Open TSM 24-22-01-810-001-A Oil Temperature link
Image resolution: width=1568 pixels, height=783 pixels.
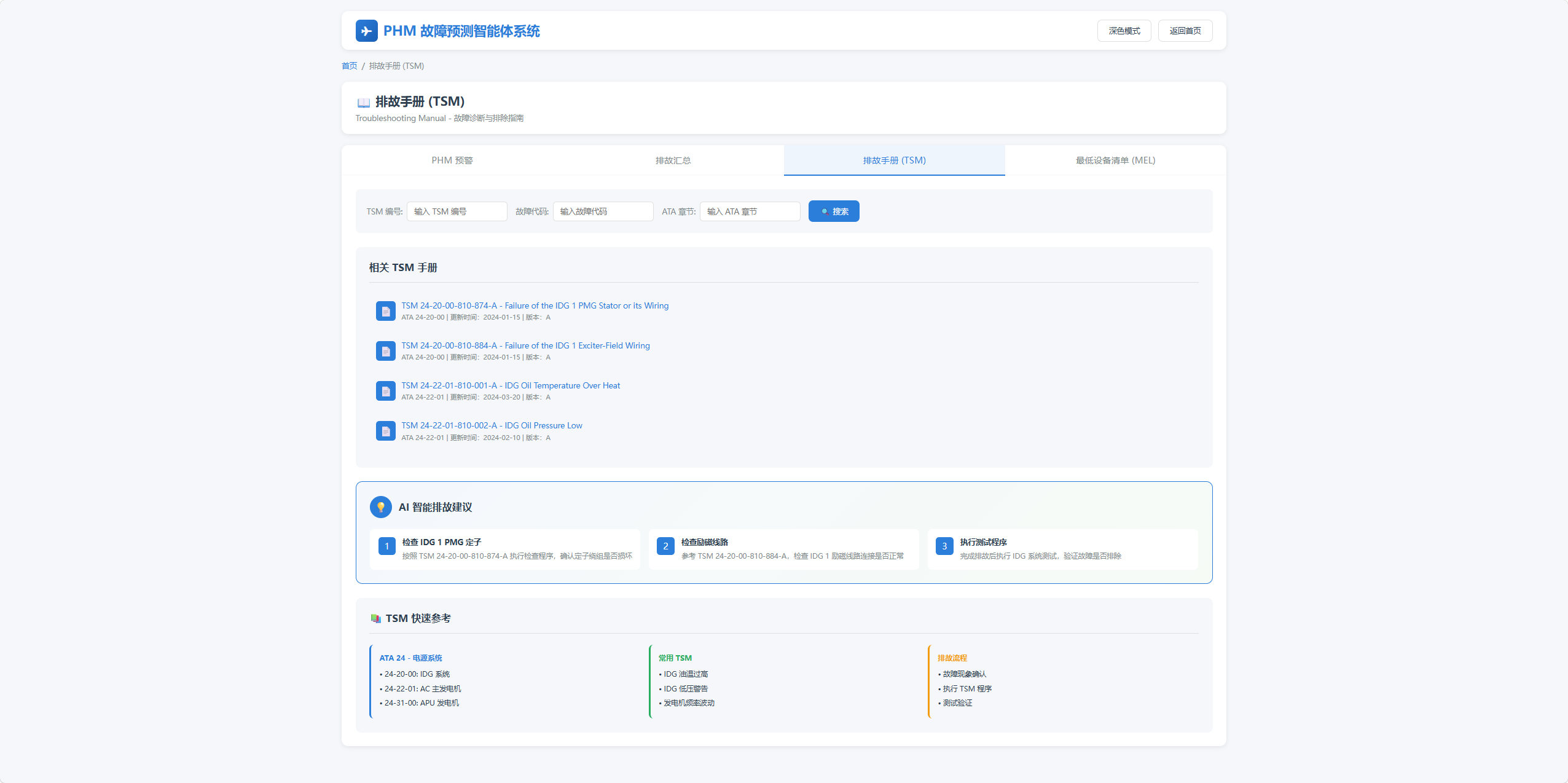pos(511,385)
